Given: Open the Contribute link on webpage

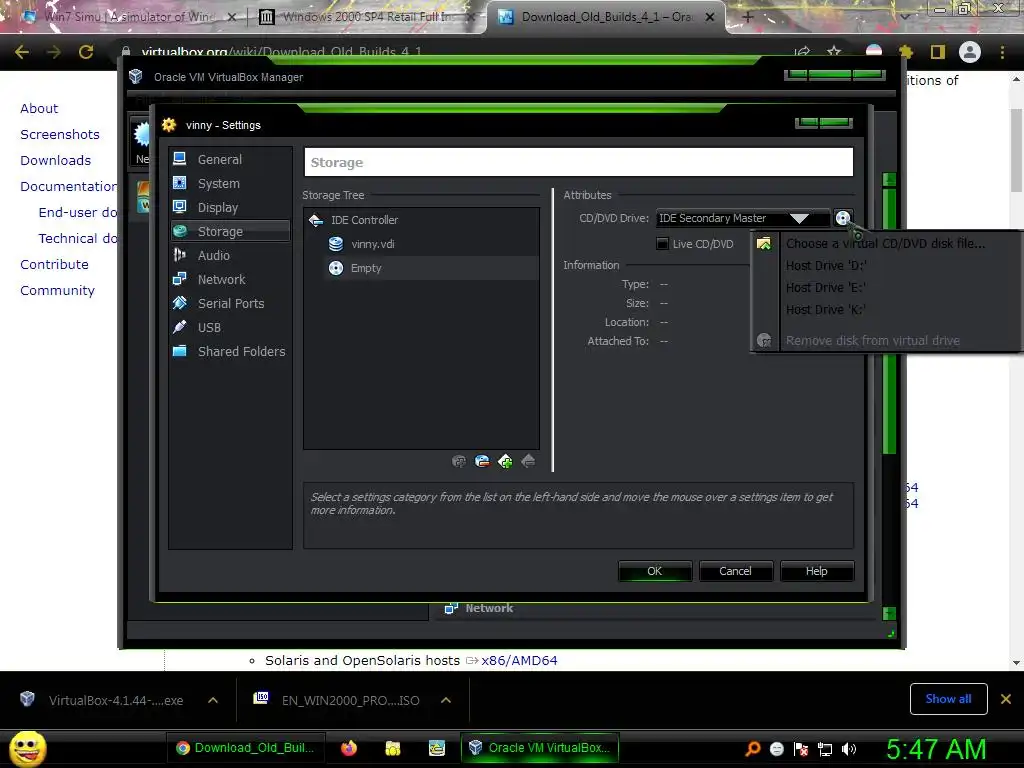Looking at the screenshot, I should [54, 264].
